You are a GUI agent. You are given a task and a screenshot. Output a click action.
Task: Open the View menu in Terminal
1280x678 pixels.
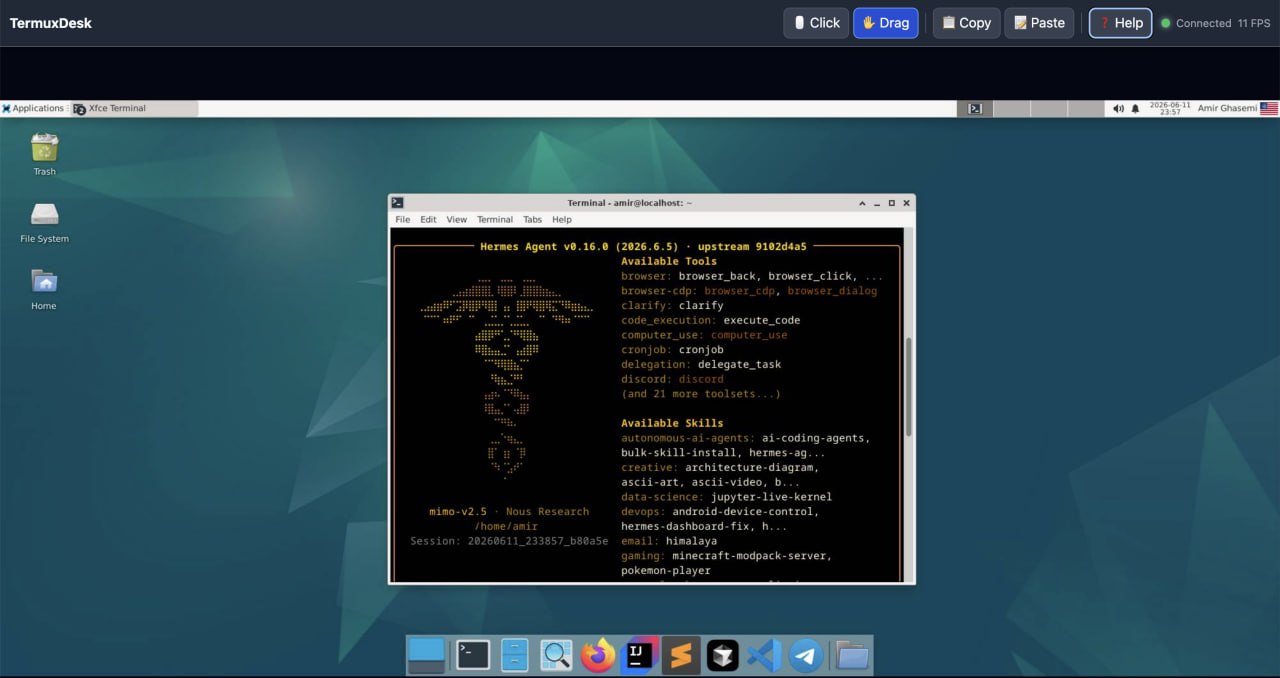click(457, 219)
